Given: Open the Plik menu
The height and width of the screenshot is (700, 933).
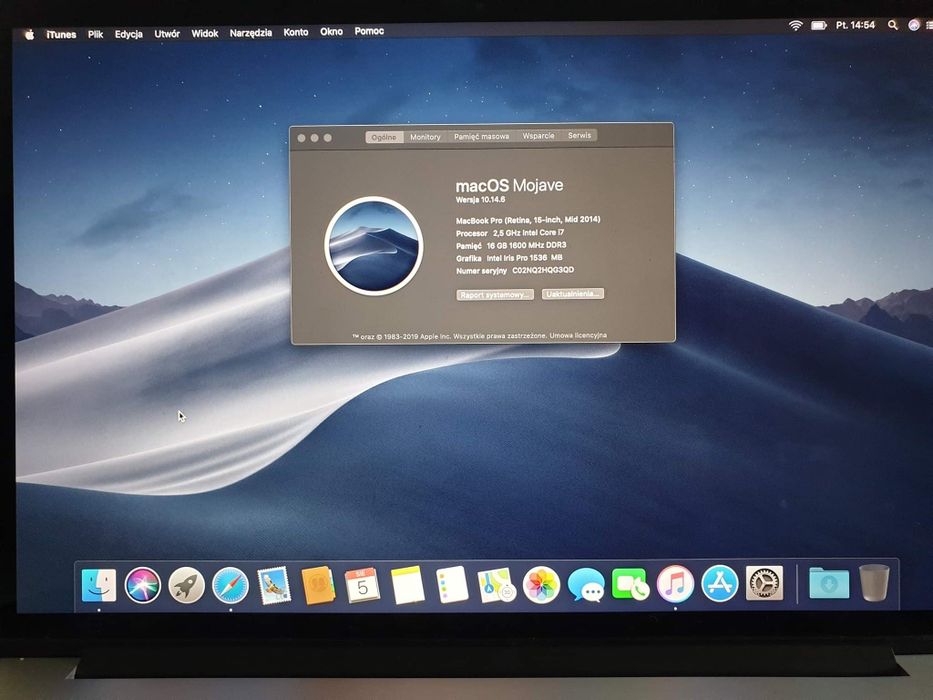Looking at the screenshot, I should 95,35.
